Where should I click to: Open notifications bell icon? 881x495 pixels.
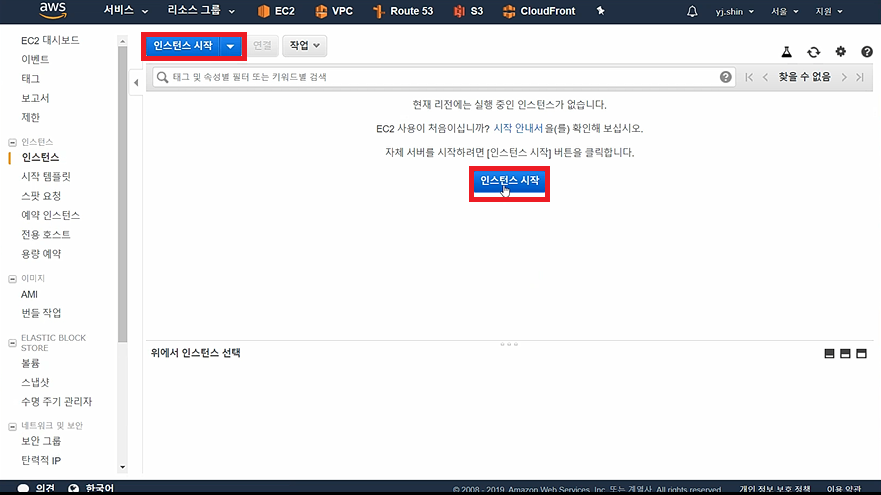pyautogui.click(x=692, y=11)
